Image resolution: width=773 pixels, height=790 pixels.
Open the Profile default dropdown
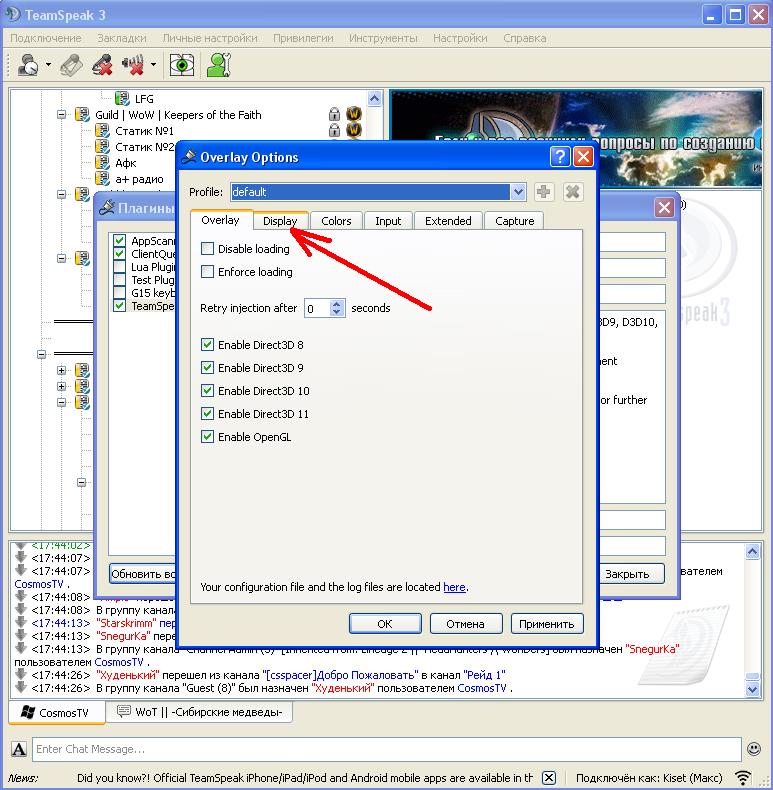click(518, 192)
